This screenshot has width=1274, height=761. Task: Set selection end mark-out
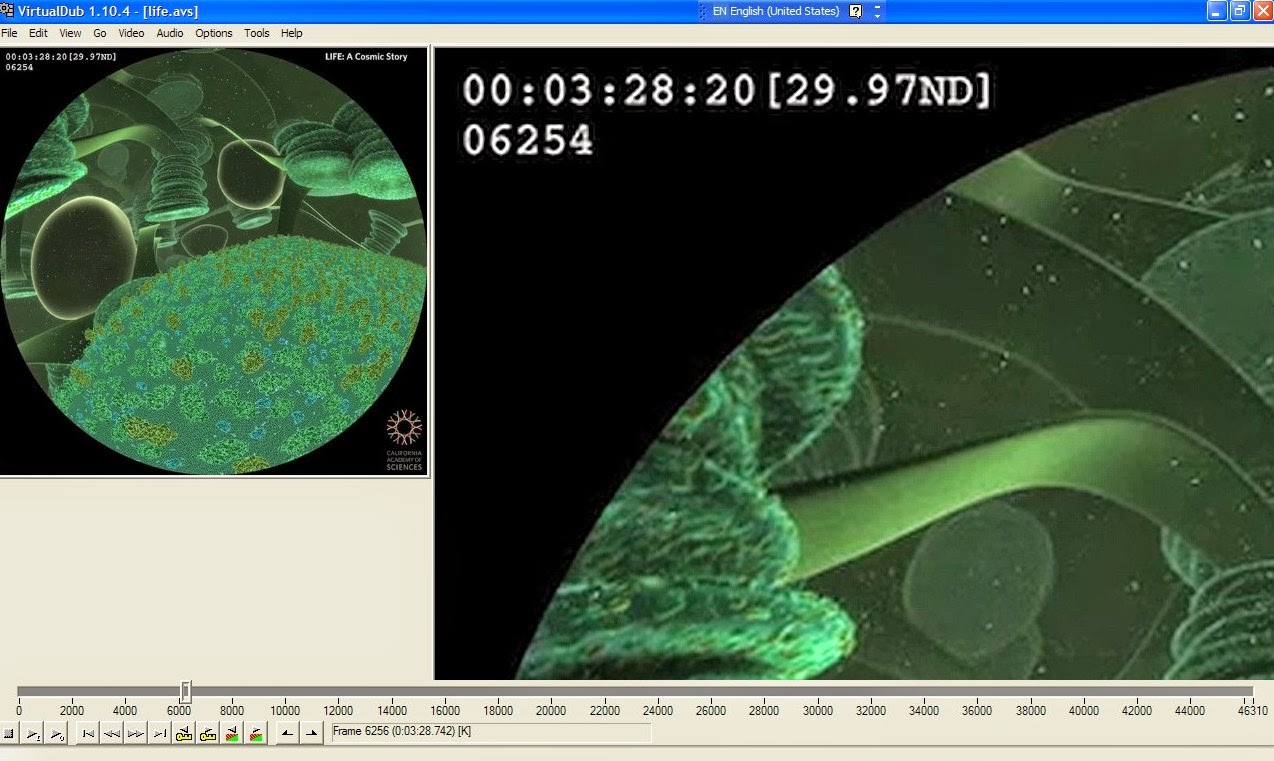pos(311,733)
